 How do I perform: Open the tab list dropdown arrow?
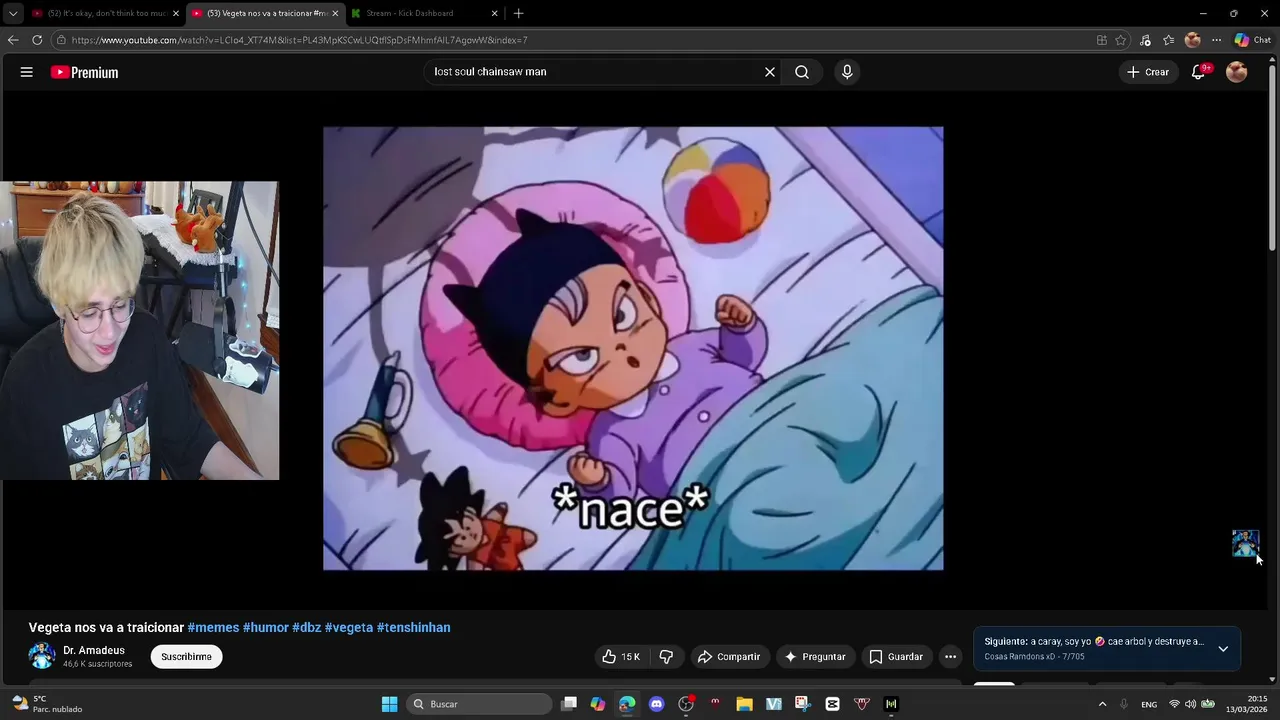tap(12, 13)
